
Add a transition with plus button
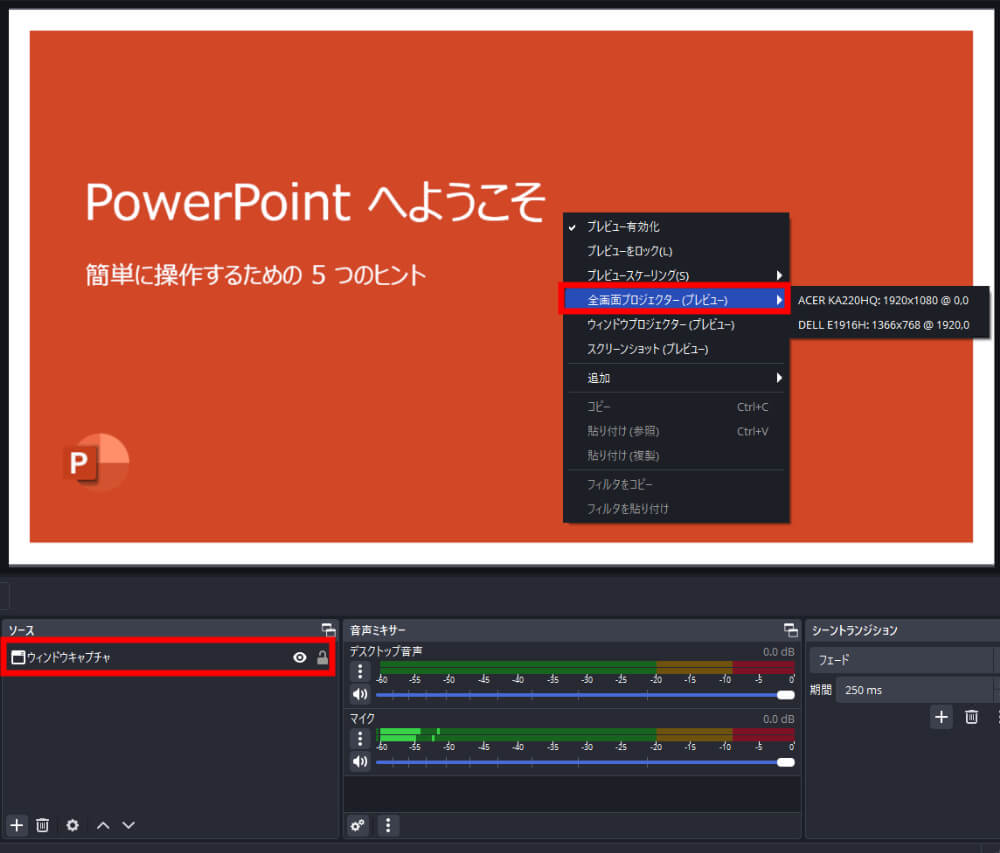[941, 717]
